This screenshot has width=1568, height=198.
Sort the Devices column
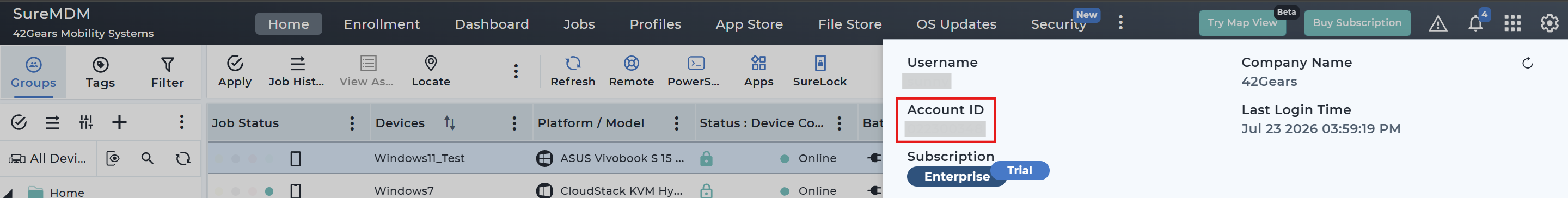[449, 123]
